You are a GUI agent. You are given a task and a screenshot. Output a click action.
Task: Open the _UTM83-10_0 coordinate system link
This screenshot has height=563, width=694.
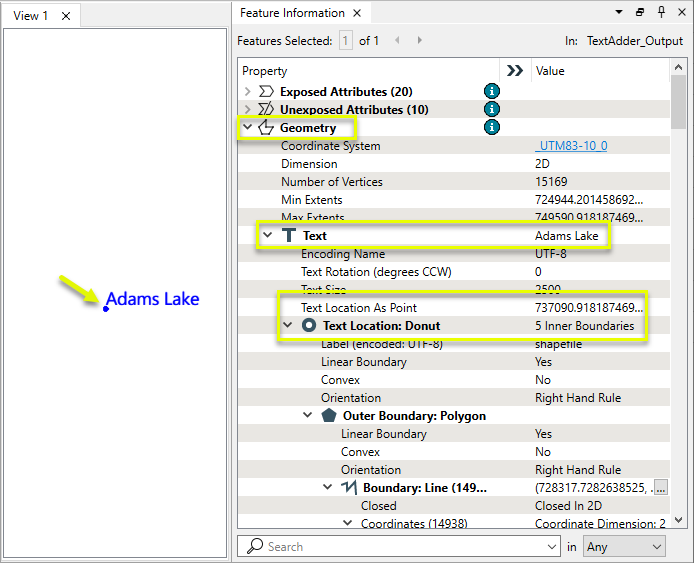point(571,146)
